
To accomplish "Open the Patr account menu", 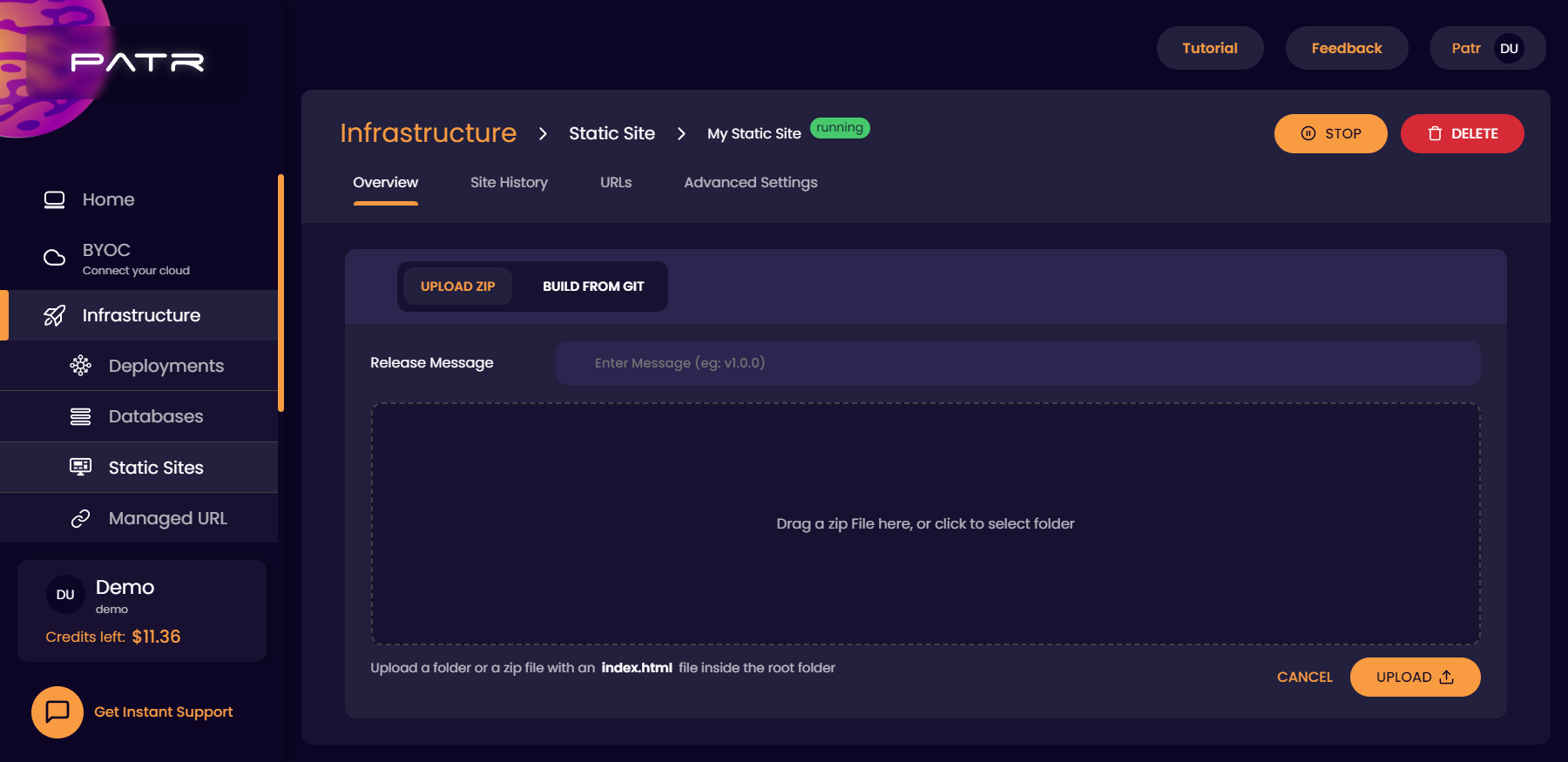I will tap(1488, 48).
